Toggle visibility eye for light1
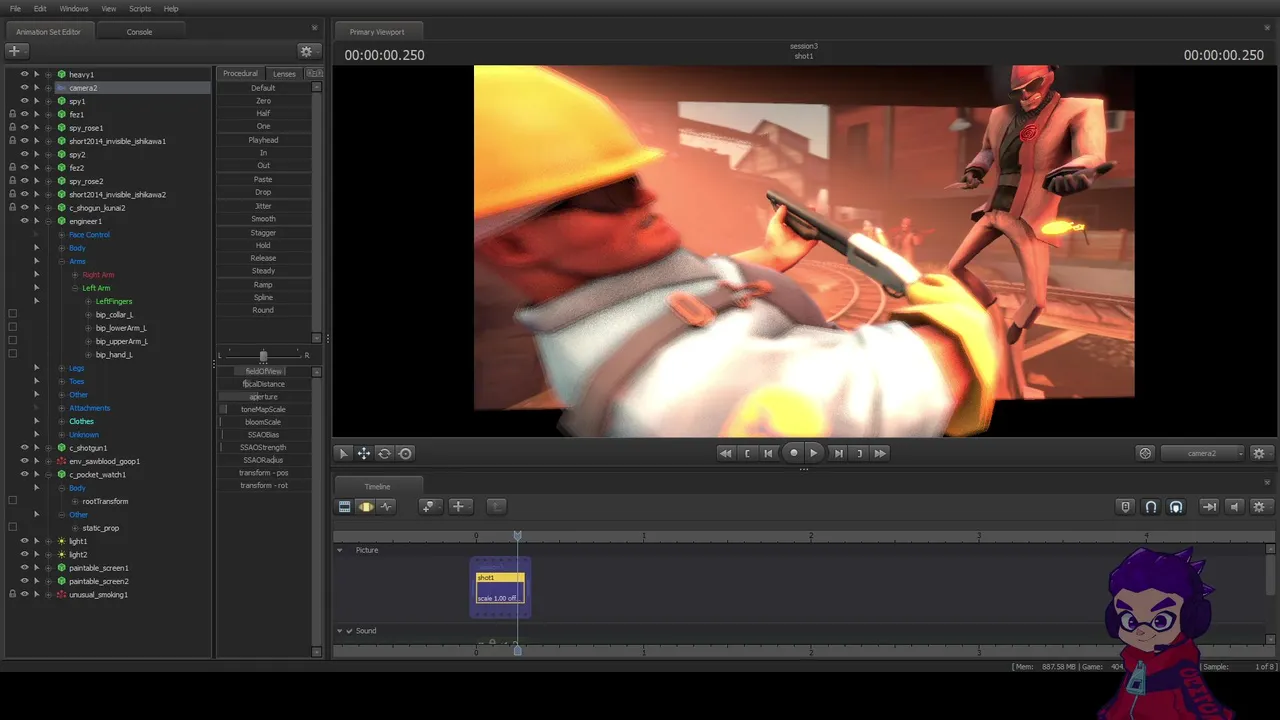The image size is (1280, 720). click(24, 541)
